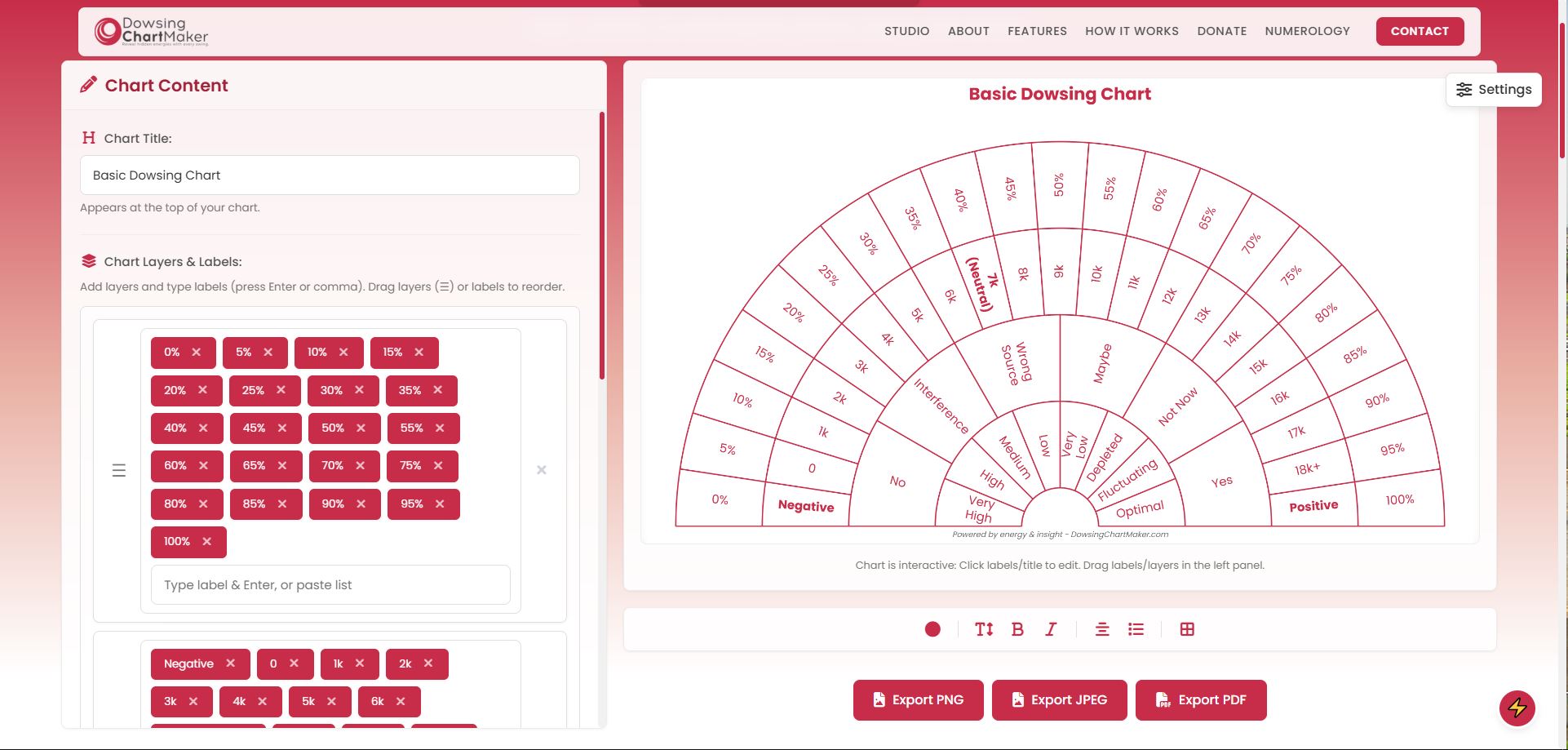The height and width of the screenshot is (750, 1568).
Task: Remove the 50% label tag
Action: [x=361, y=428]
